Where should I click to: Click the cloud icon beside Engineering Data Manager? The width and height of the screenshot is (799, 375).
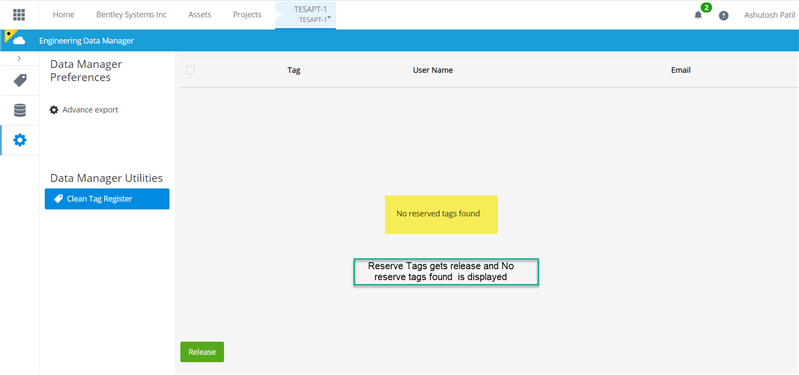pos(19,41)
